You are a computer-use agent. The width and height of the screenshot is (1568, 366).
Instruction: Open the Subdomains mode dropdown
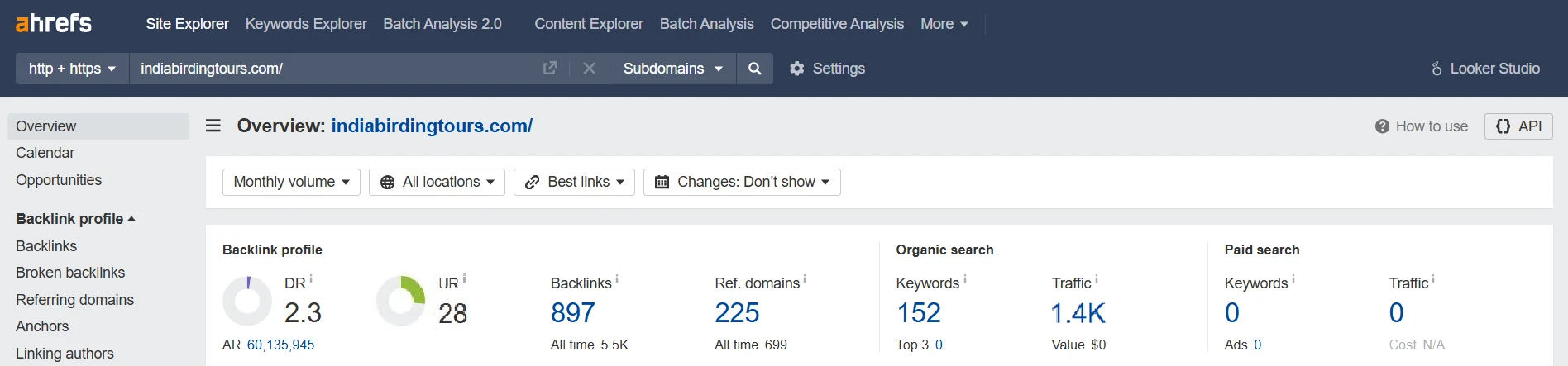673,69
